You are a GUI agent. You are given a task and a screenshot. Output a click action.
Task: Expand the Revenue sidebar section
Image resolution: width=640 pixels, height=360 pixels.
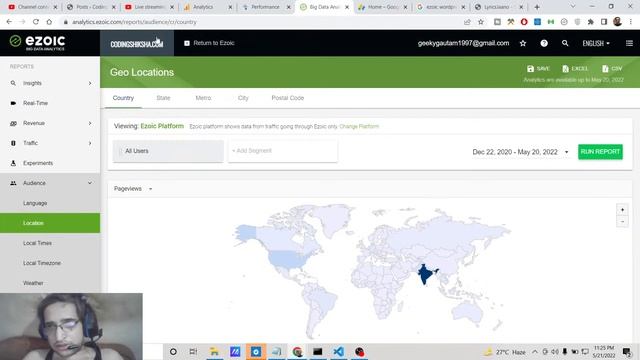click(50, 123)
